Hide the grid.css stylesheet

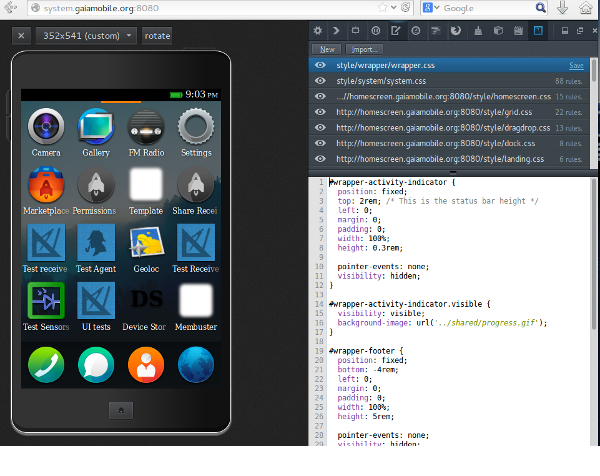click(320, 112)
